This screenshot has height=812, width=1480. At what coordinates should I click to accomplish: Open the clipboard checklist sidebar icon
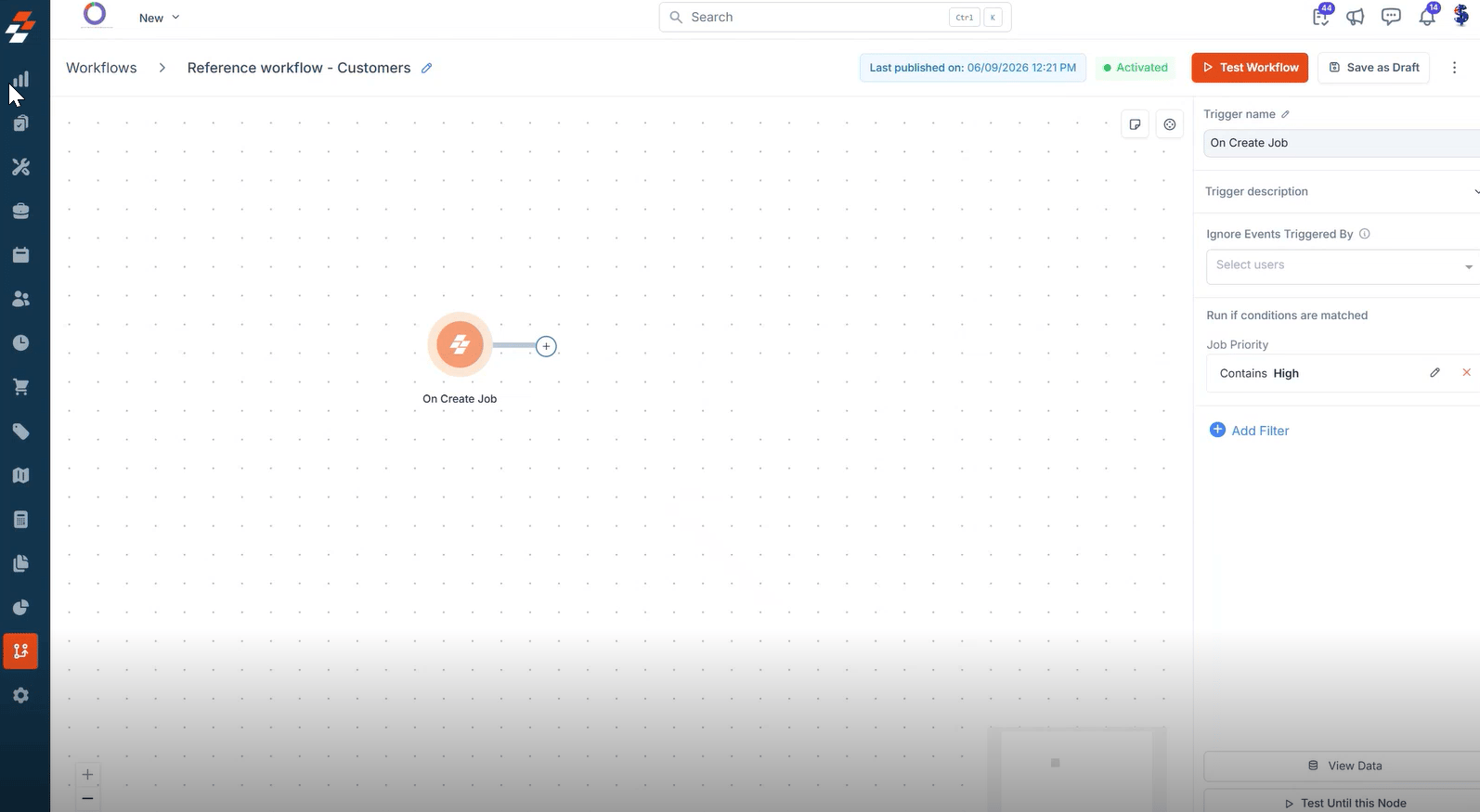click(20, 123)
